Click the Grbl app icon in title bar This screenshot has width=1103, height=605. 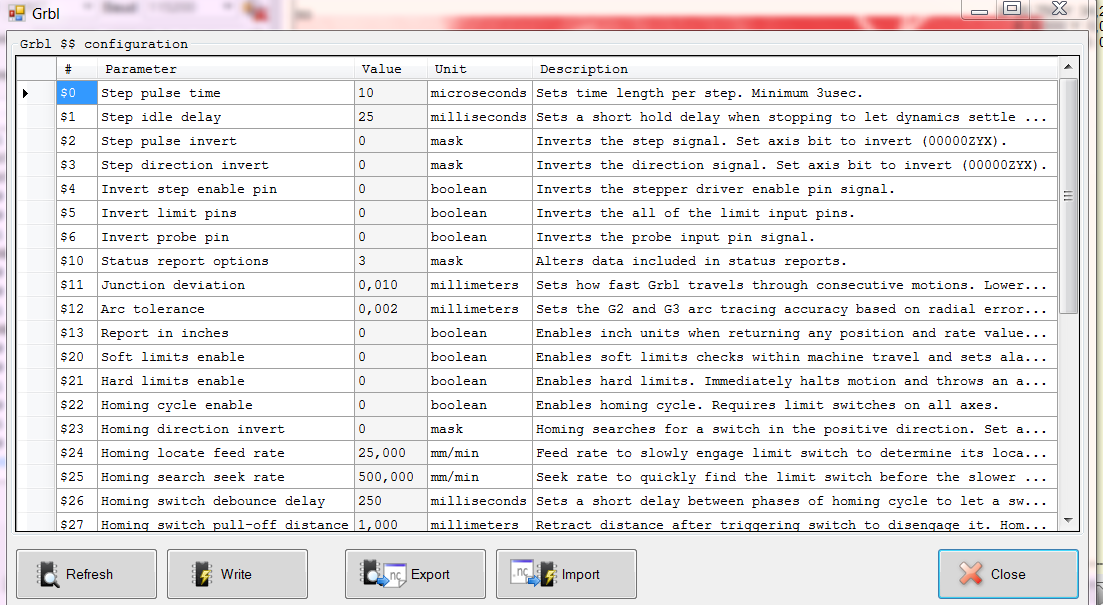click(x=17, y=13)
